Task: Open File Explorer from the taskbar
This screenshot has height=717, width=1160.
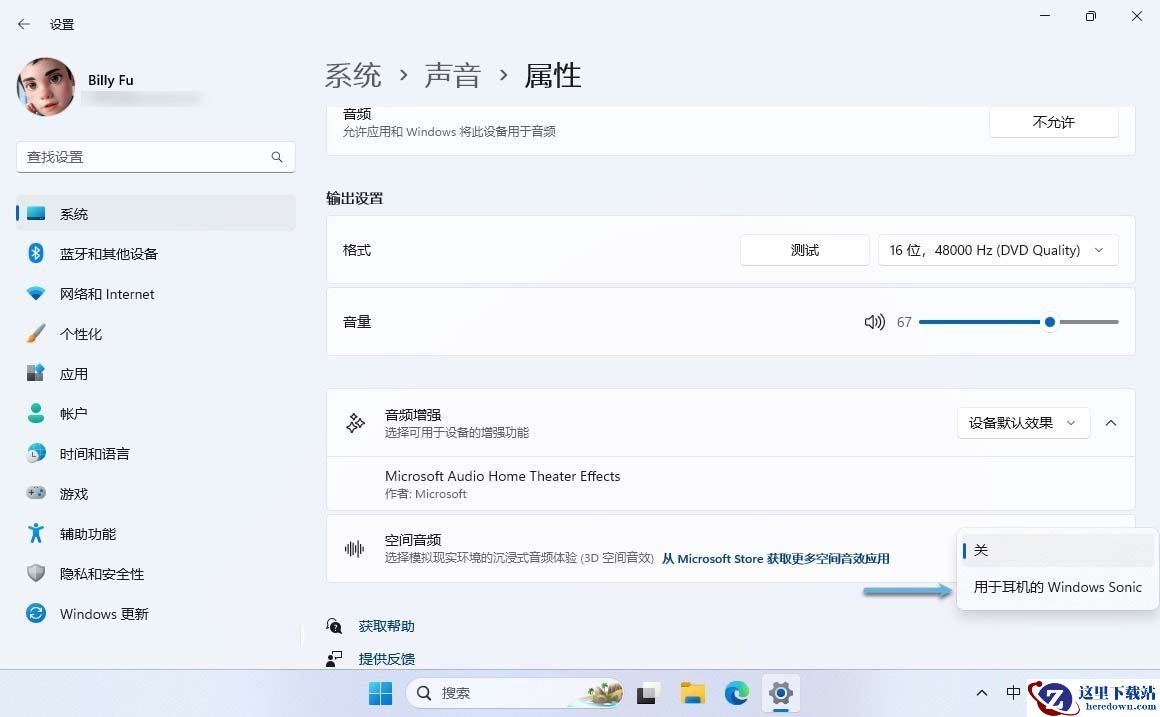Action: [x=692, y=693]
